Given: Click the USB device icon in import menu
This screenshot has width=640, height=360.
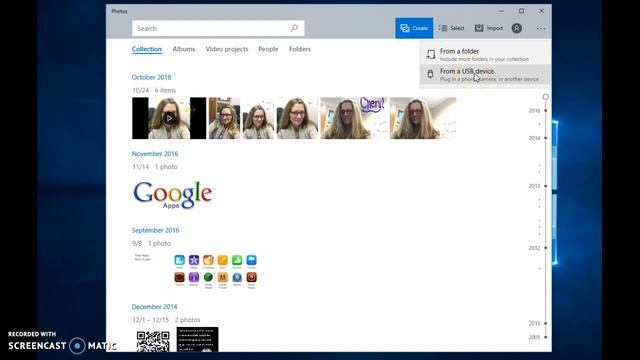Looking at the screenshot, I should point(430,74).
